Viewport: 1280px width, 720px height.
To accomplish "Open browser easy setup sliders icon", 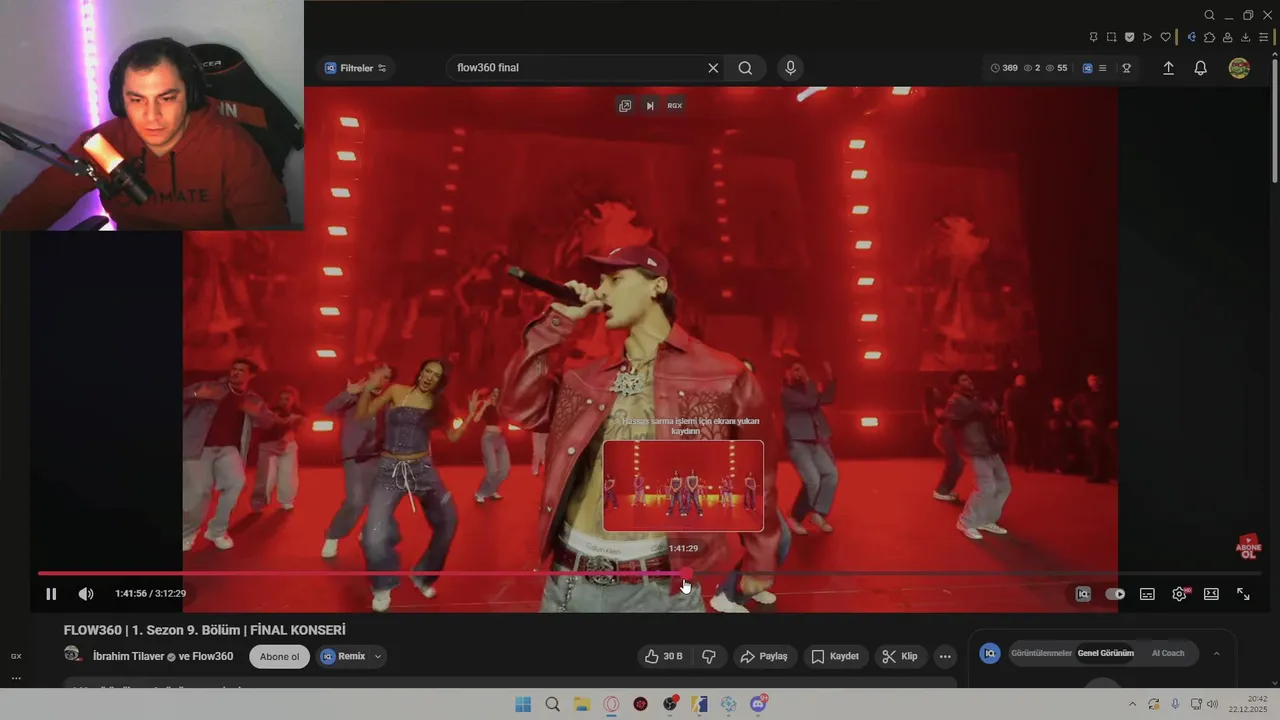I will tap(1264, 37).
